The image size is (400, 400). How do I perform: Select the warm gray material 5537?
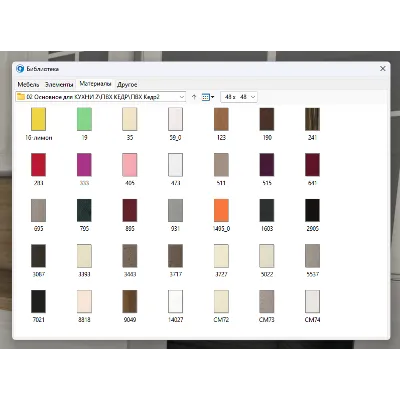pyautogui.click(x=312, y=256)
